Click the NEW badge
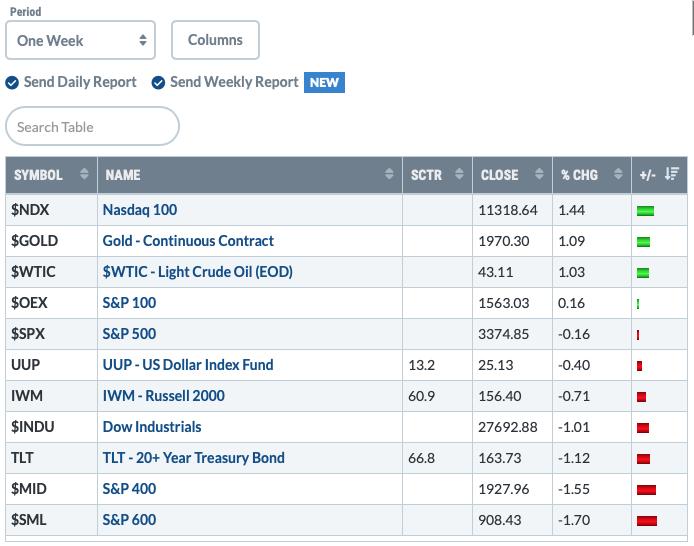 pyautogui.click(x=324, y=82)
